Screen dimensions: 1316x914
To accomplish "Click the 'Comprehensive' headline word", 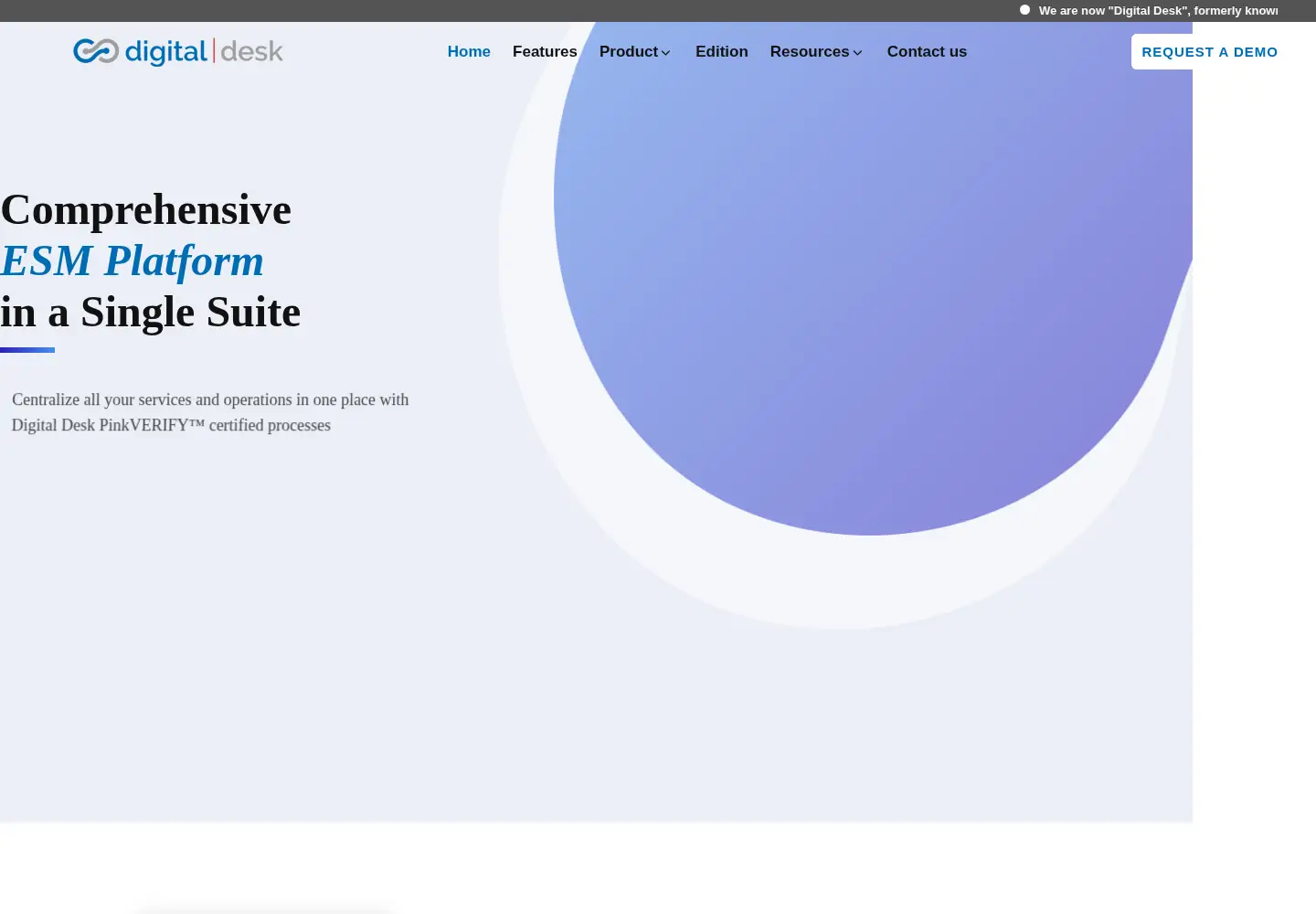I will point(146,210).
